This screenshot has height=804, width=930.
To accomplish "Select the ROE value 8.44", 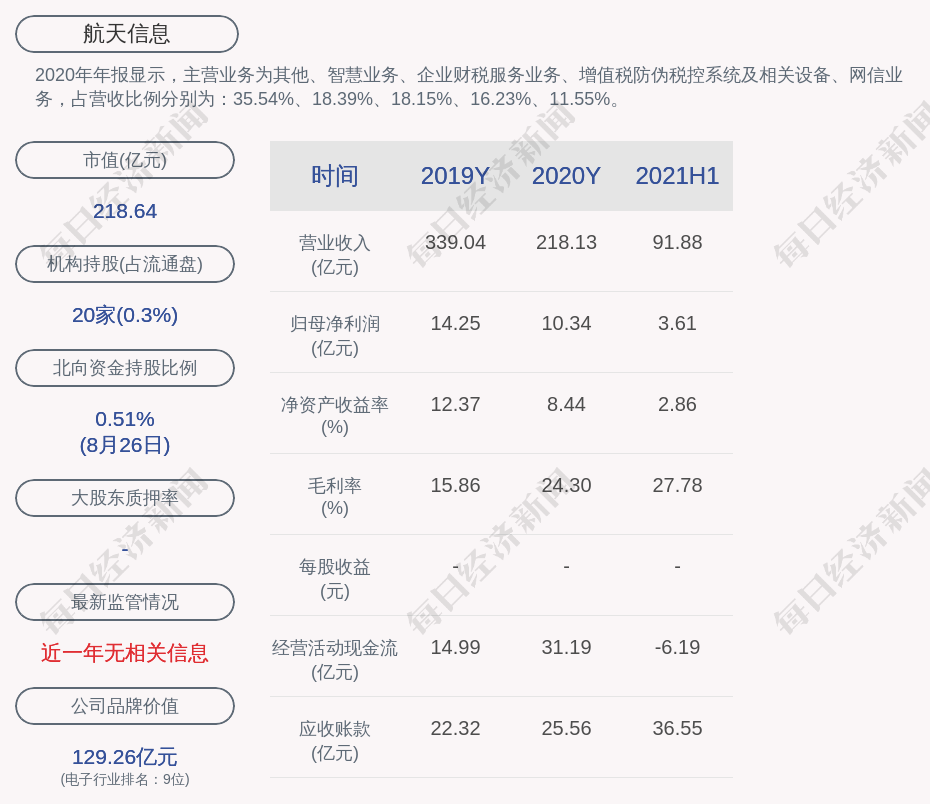I will [566, 404].
